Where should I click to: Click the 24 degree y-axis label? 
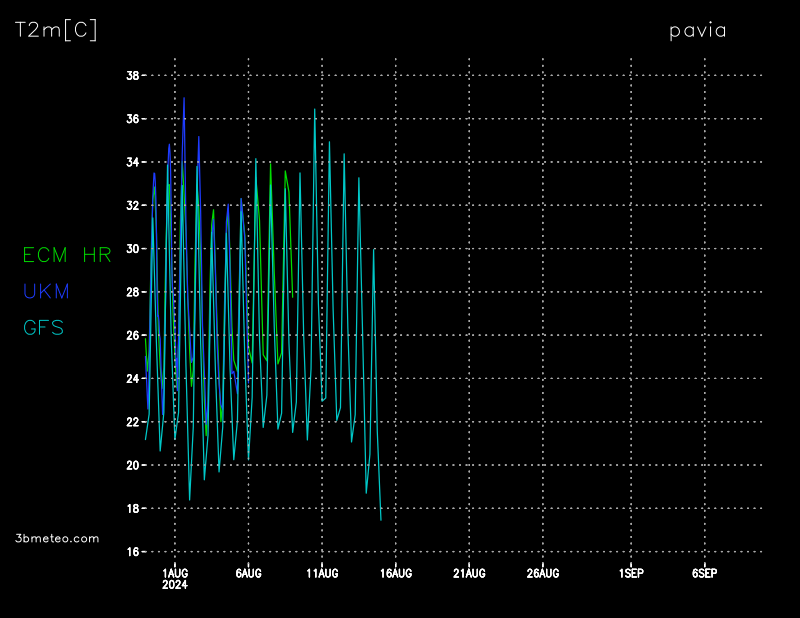click(132, 379)
